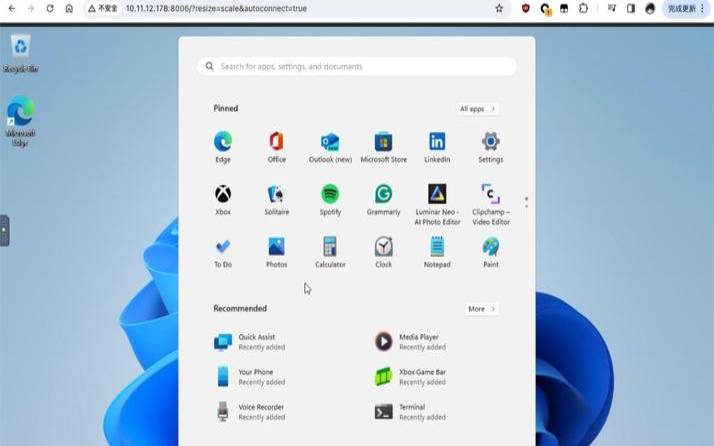714x446 pixels.
Task: Open Edge from pinned apps
Action: pyautogui.click(x=223, y=147)
